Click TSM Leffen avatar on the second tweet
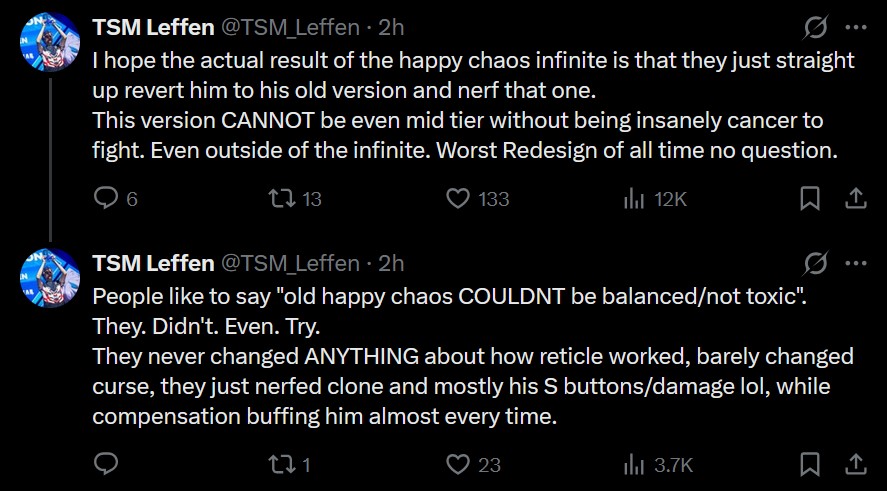The width and height of the screenshot is (887, 491). click(50, 278)
